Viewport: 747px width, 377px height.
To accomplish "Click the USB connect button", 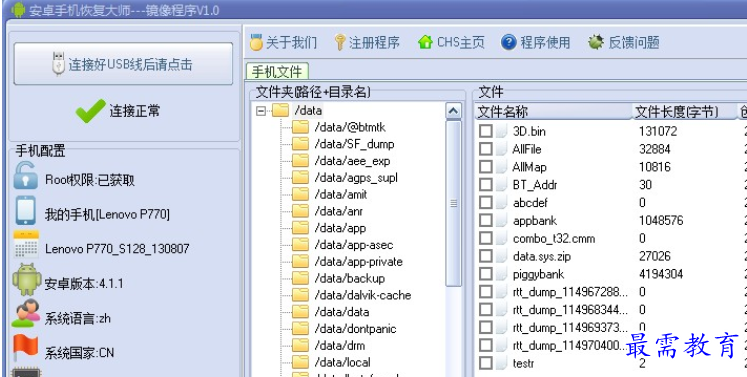I will pos(123,64).
